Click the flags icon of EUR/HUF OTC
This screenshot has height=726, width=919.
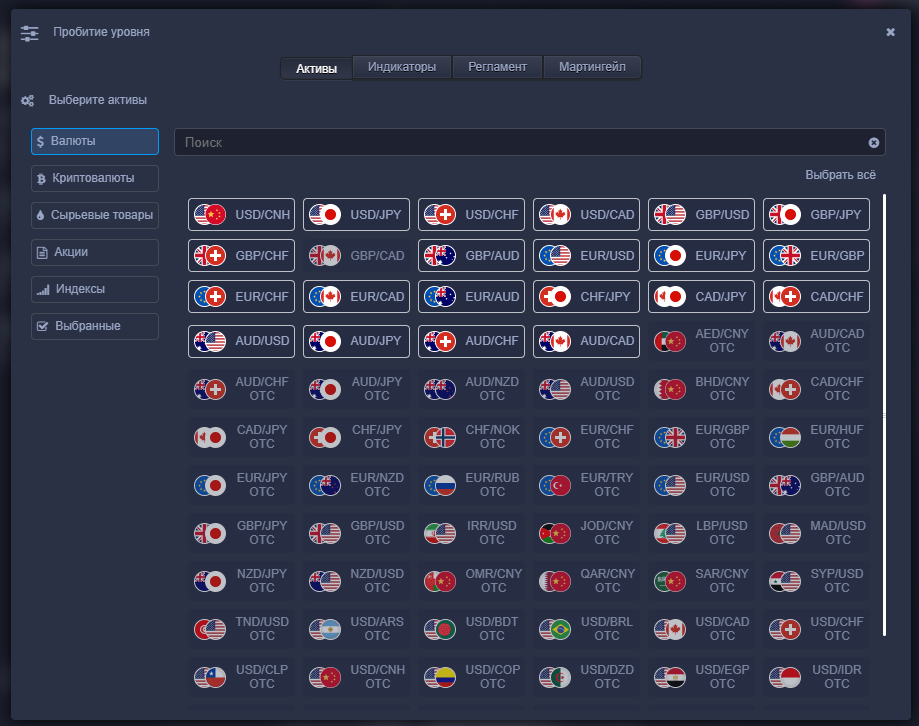785,437
